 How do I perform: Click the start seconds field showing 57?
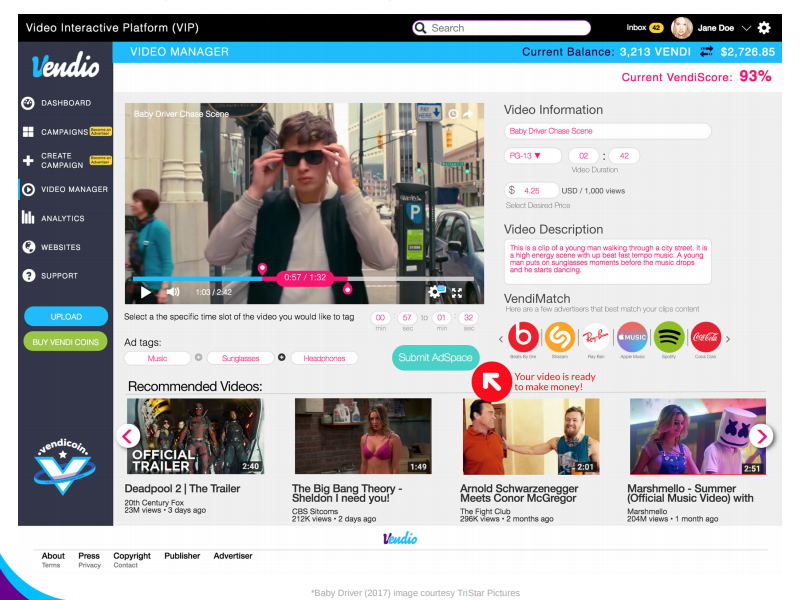[407, 317]
